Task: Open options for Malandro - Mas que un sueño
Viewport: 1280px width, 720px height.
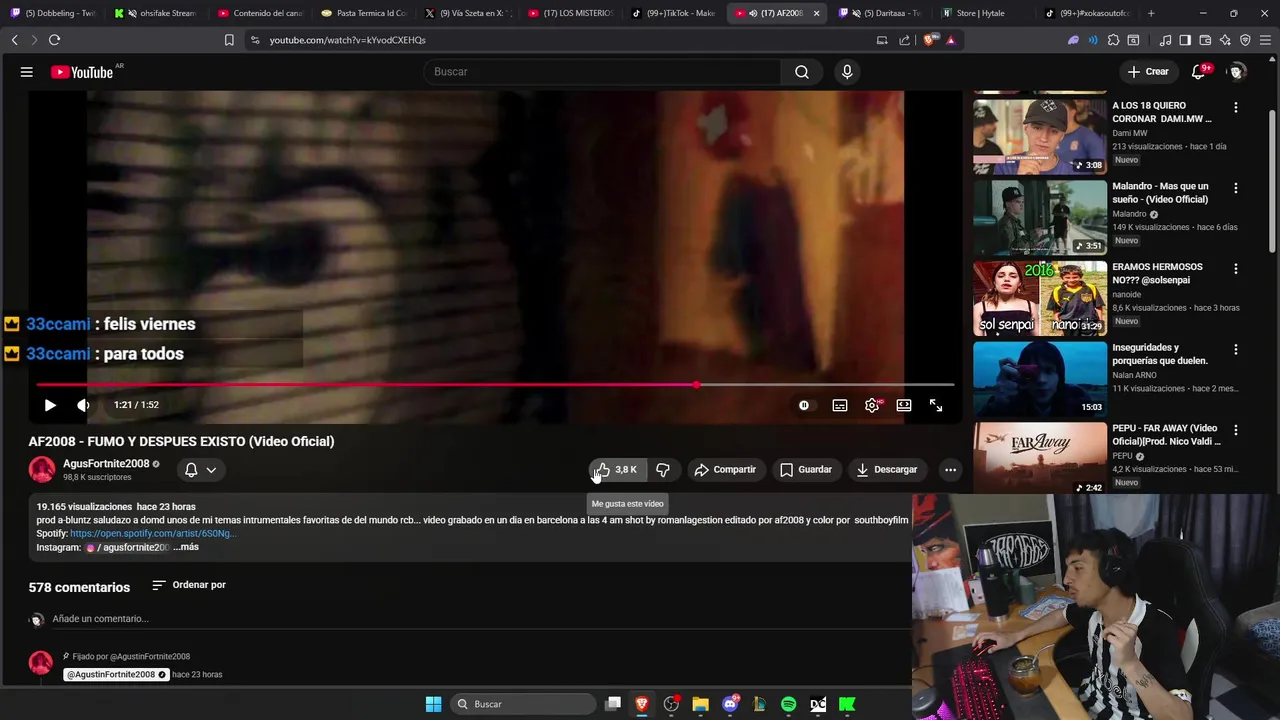Action: point(1236,188)
